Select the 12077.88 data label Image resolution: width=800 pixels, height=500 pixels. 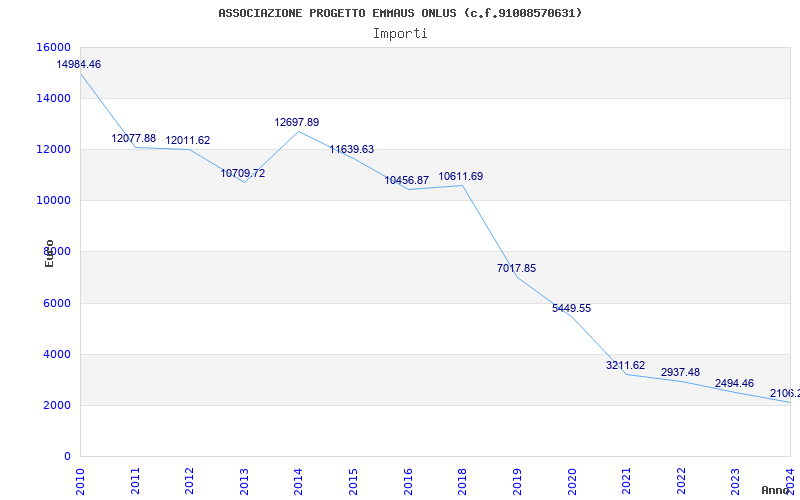pos(134,139)
